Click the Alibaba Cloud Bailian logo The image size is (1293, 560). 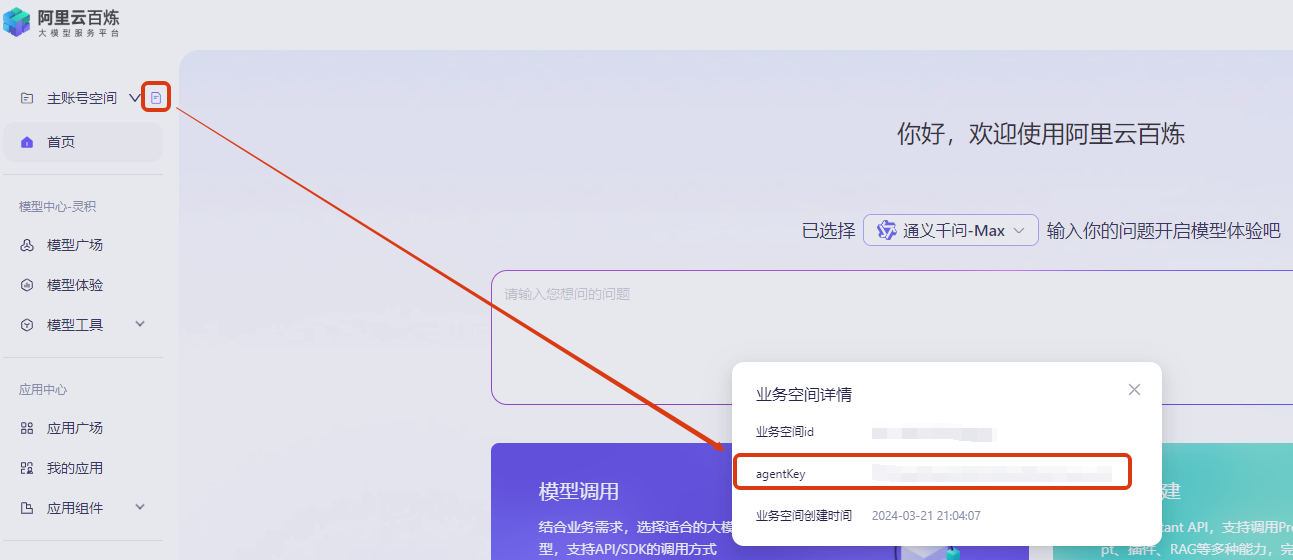point(62,20)
